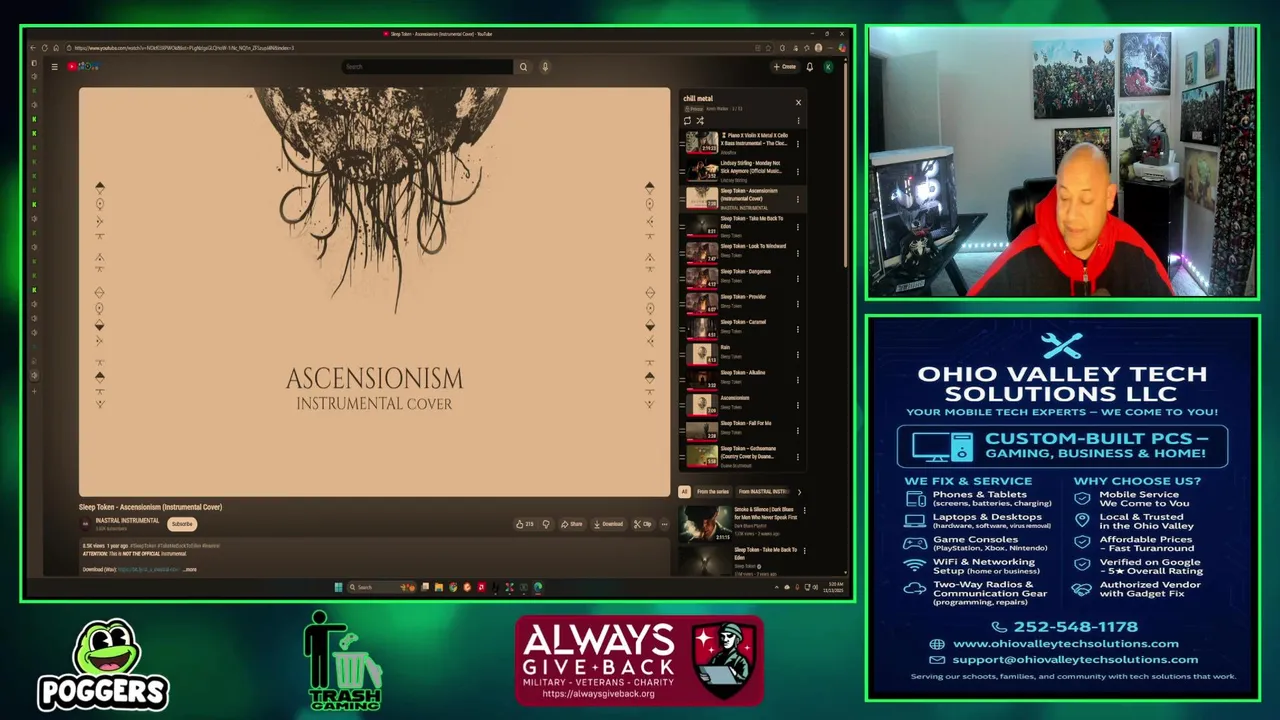Select Sleep Token - Fall For Me
The width and height of the screenshot is (1280, 720).
tap(742, 429)
